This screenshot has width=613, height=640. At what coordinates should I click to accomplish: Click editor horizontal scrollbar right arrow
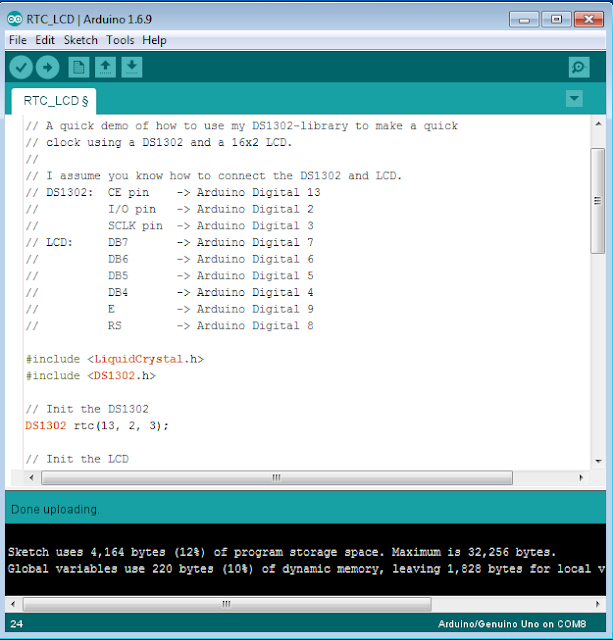[581, 478]
